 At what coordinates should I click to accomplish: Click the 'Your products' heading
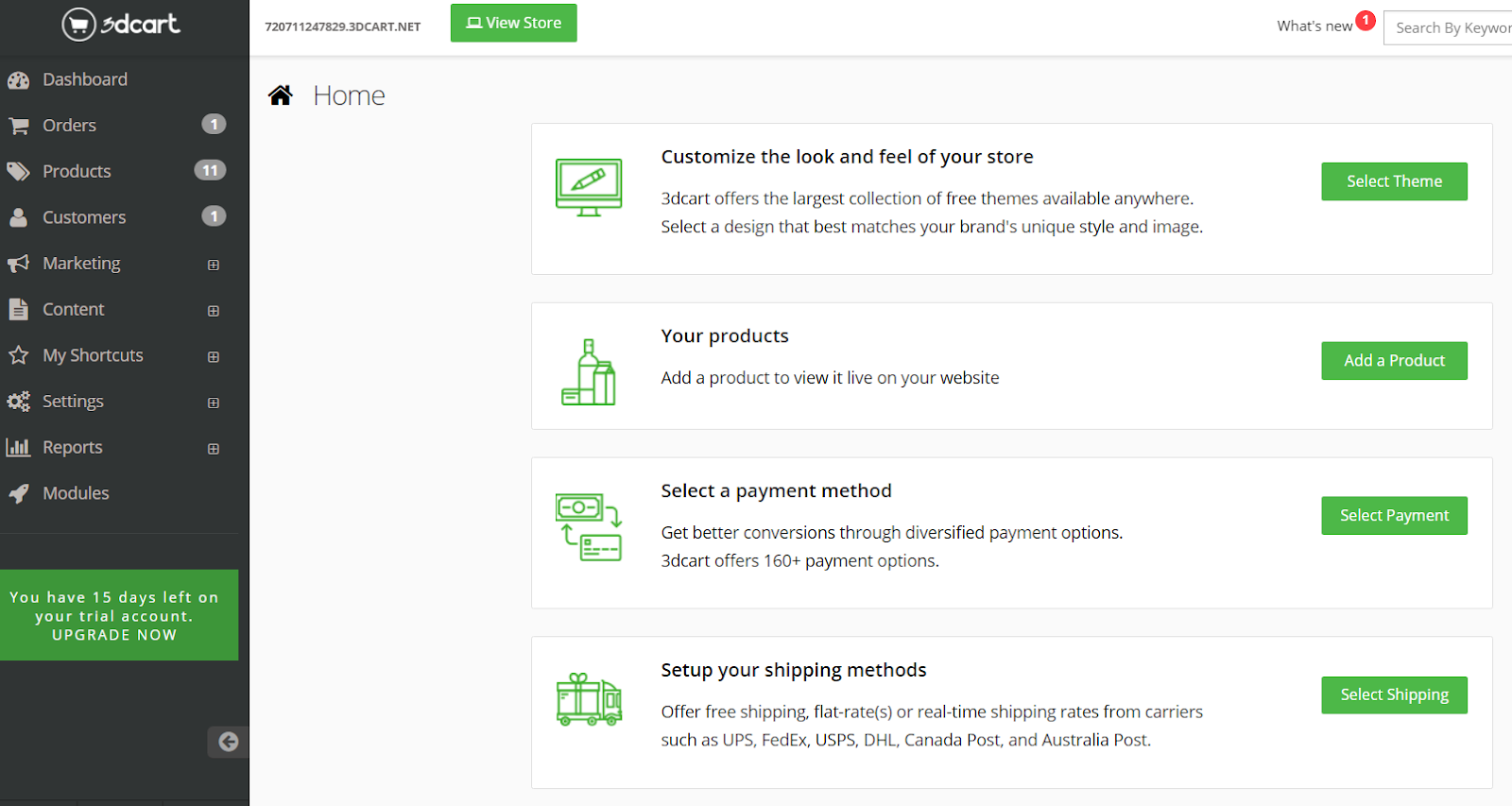(725, 335)
